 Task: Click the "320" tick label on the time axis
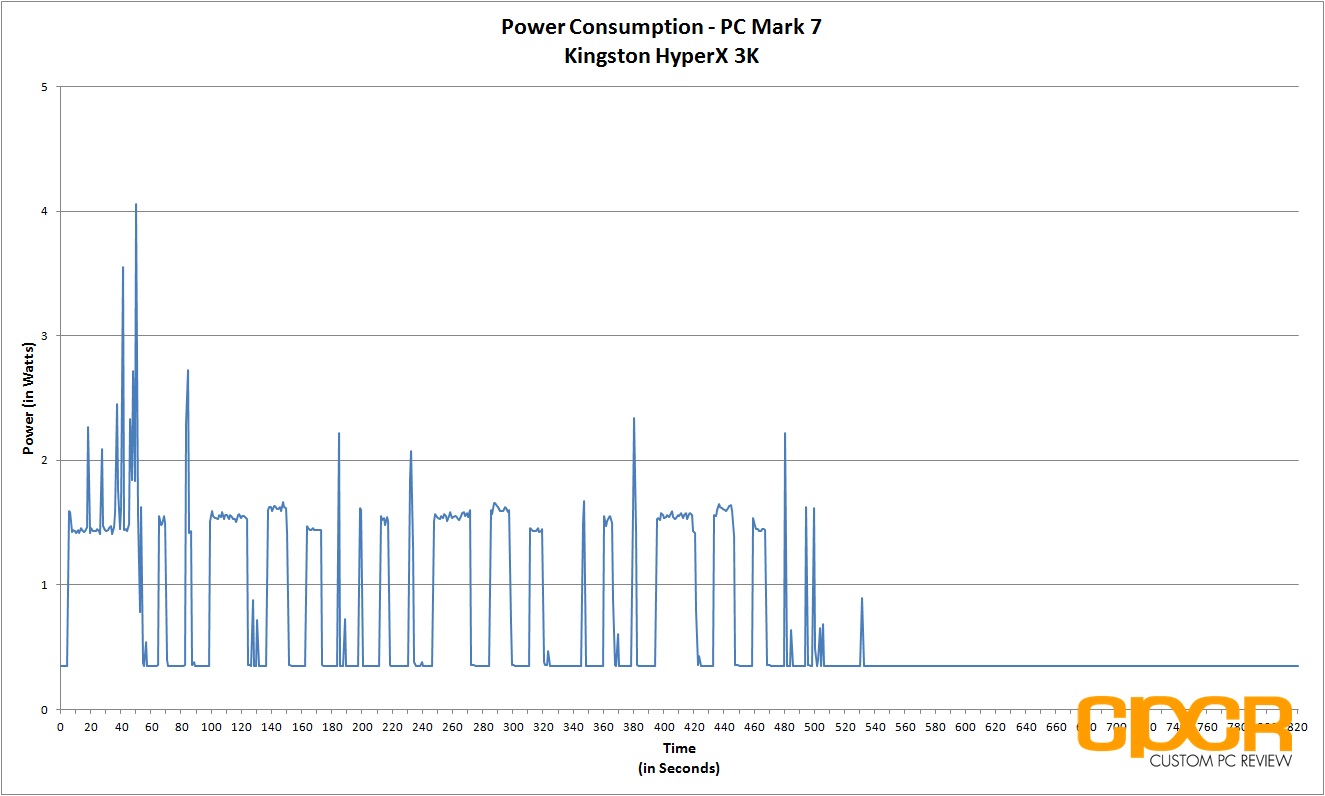pos(543,727)
